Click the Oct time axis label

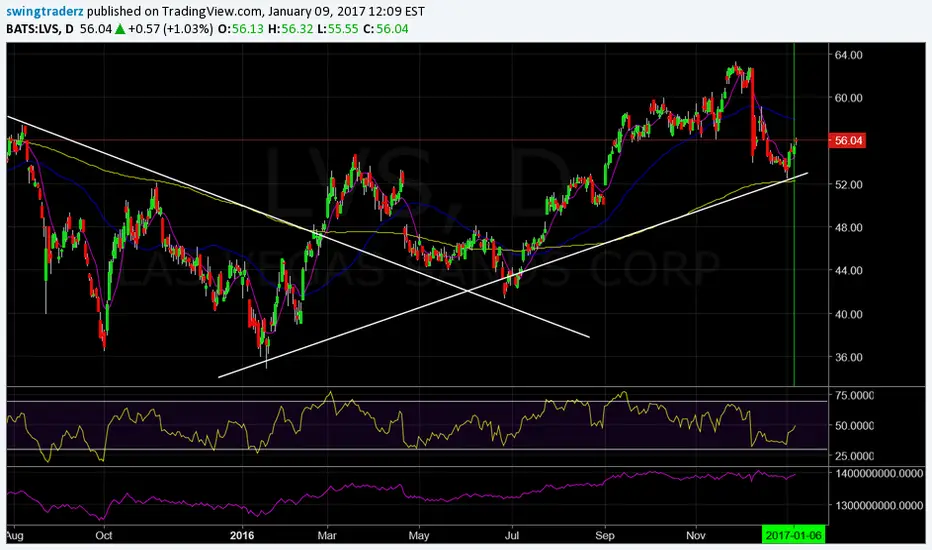104,535
